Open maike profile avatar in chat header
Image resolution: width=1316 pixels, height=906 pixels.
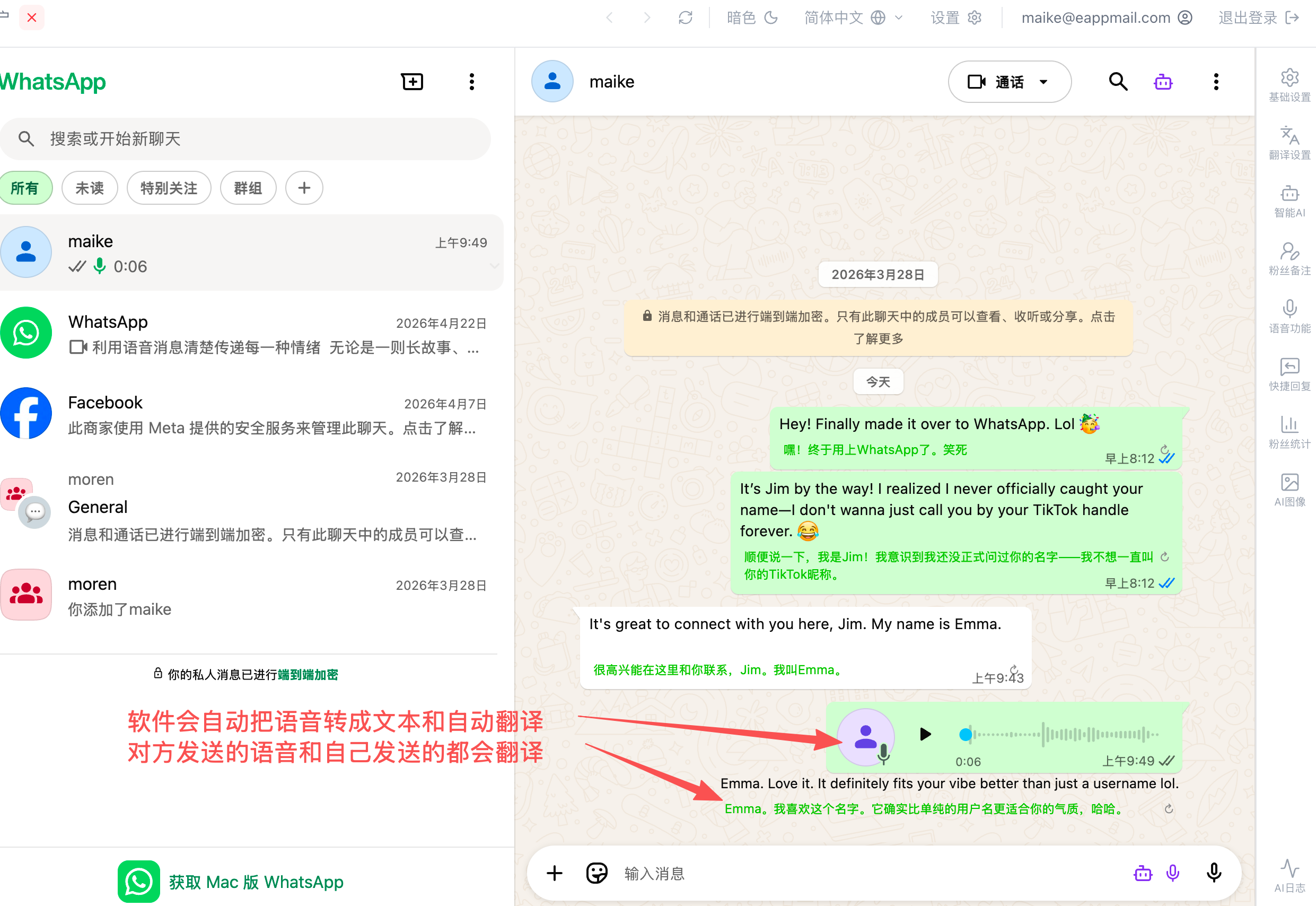click(552, 82)
